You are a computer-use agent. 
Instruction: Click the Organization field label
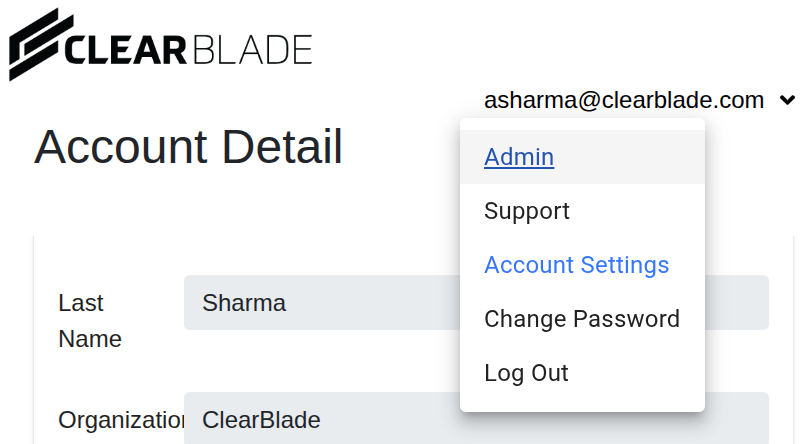pyautogui.click(x=120, y=420)
